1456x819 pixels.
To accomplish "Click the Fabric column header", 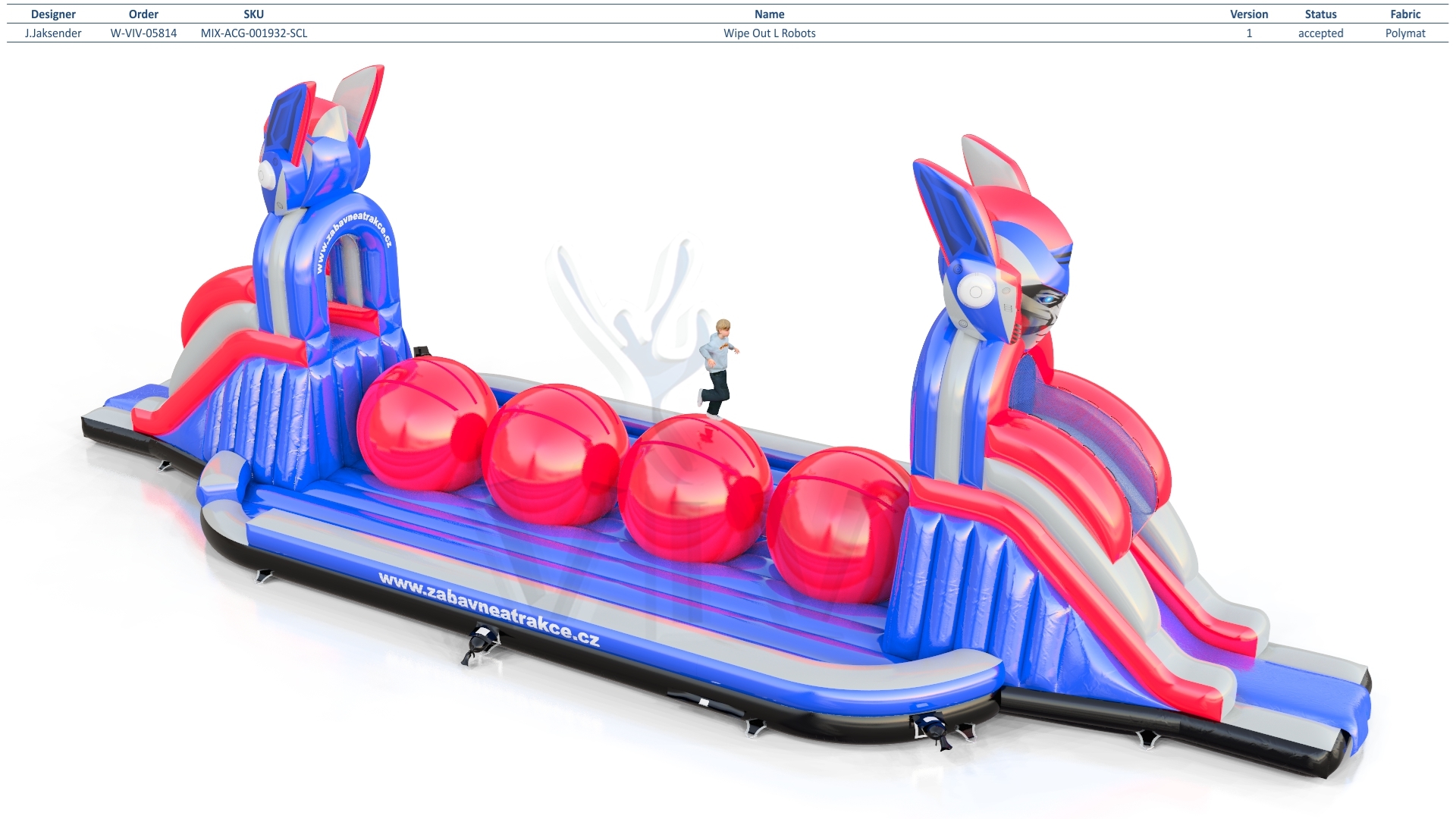I will pos(1405,14).
